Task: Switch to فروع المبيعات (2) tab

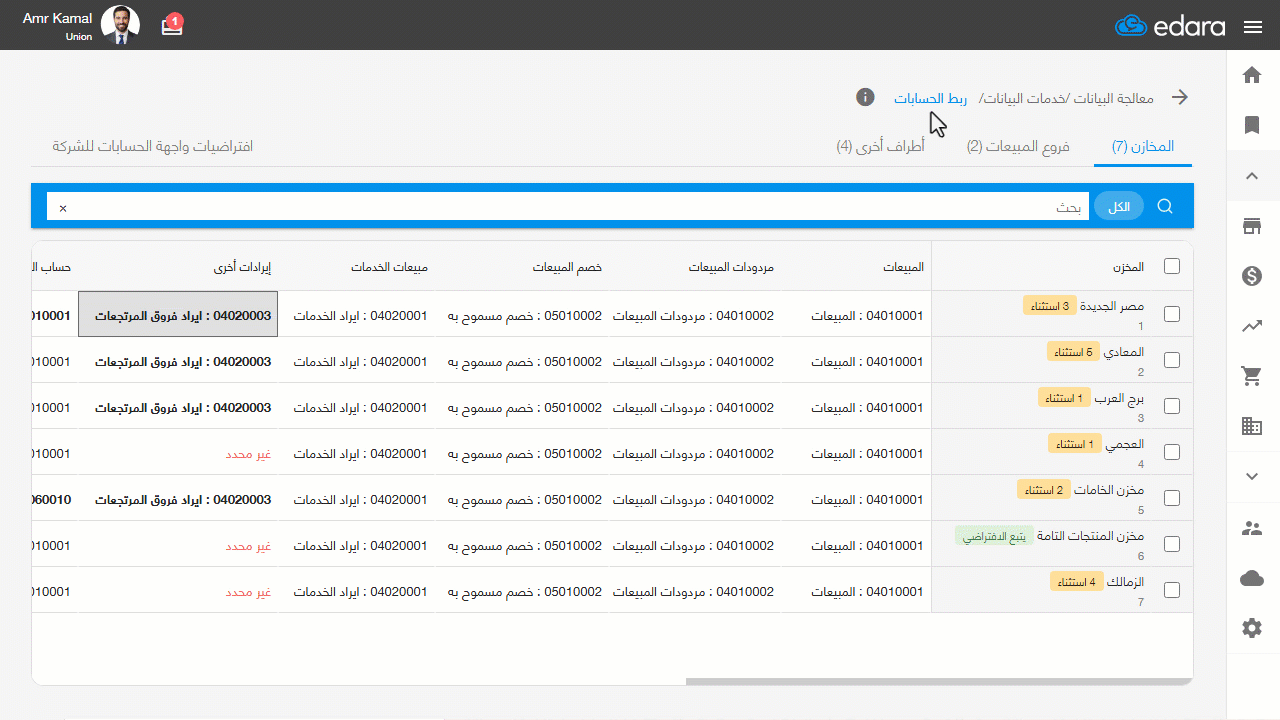Action: click(1018, 146)
